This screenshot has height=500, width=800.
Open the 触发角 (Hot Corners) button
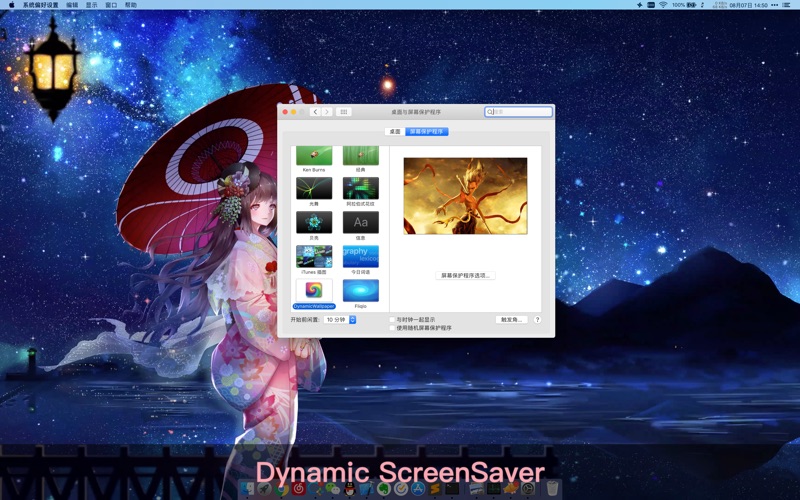[x=511, y=319]
